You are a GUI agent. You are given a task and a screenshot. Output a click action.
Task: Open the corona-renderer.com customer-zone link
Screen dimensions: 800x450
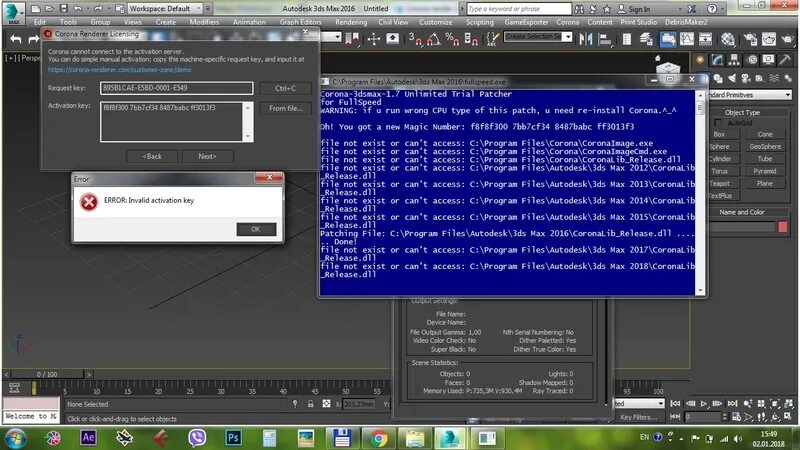[119, 69]
